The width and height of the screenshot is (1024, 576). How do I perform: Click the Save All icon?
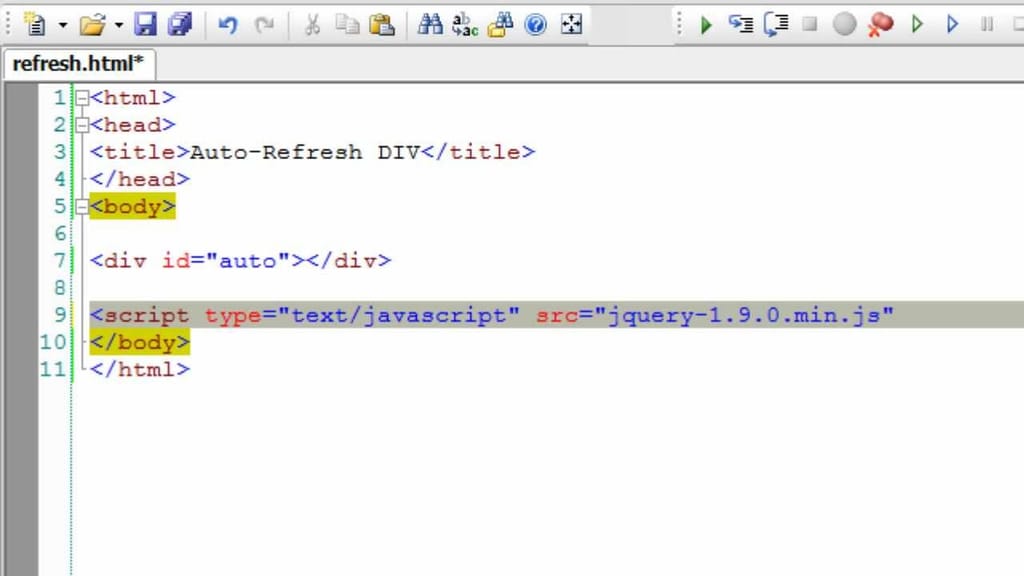click(x=180, y=25)
